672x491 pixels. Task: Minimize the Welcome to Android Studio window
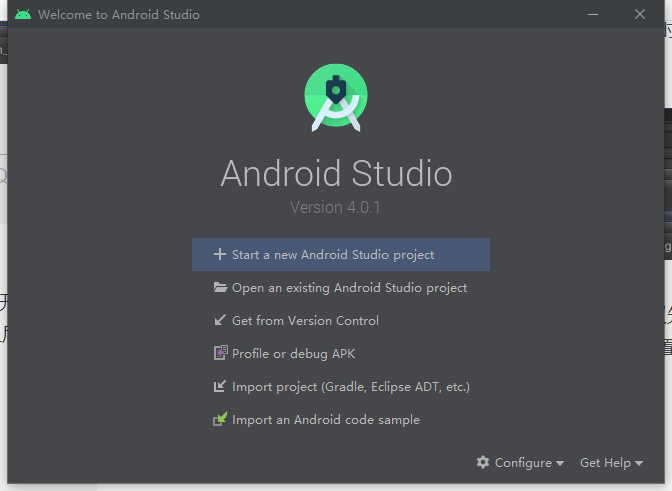tap(593, 14)
